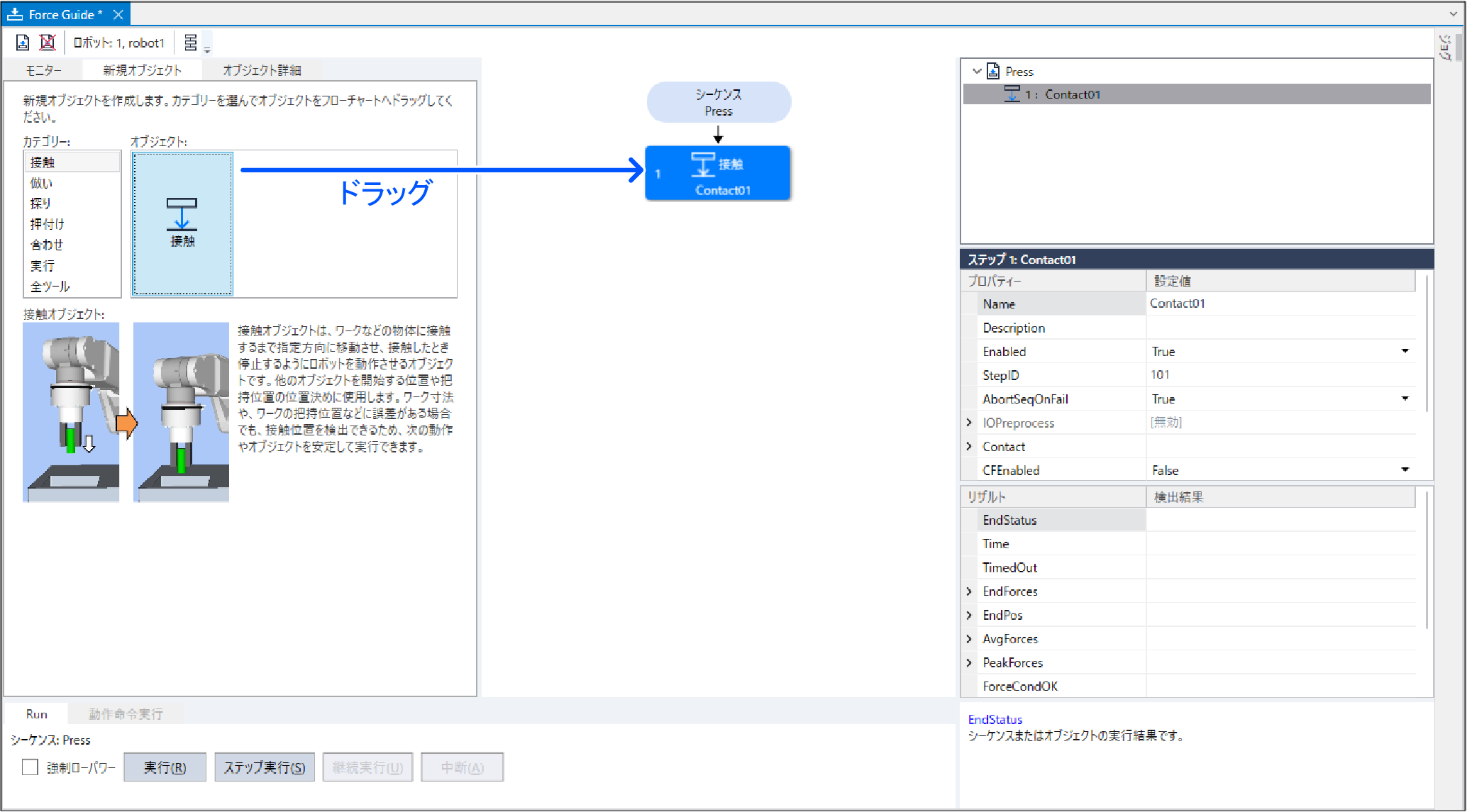Viewport: 1467px width, 812px height.
Task: Expand the EndForces result row
Action: (969, 591)
